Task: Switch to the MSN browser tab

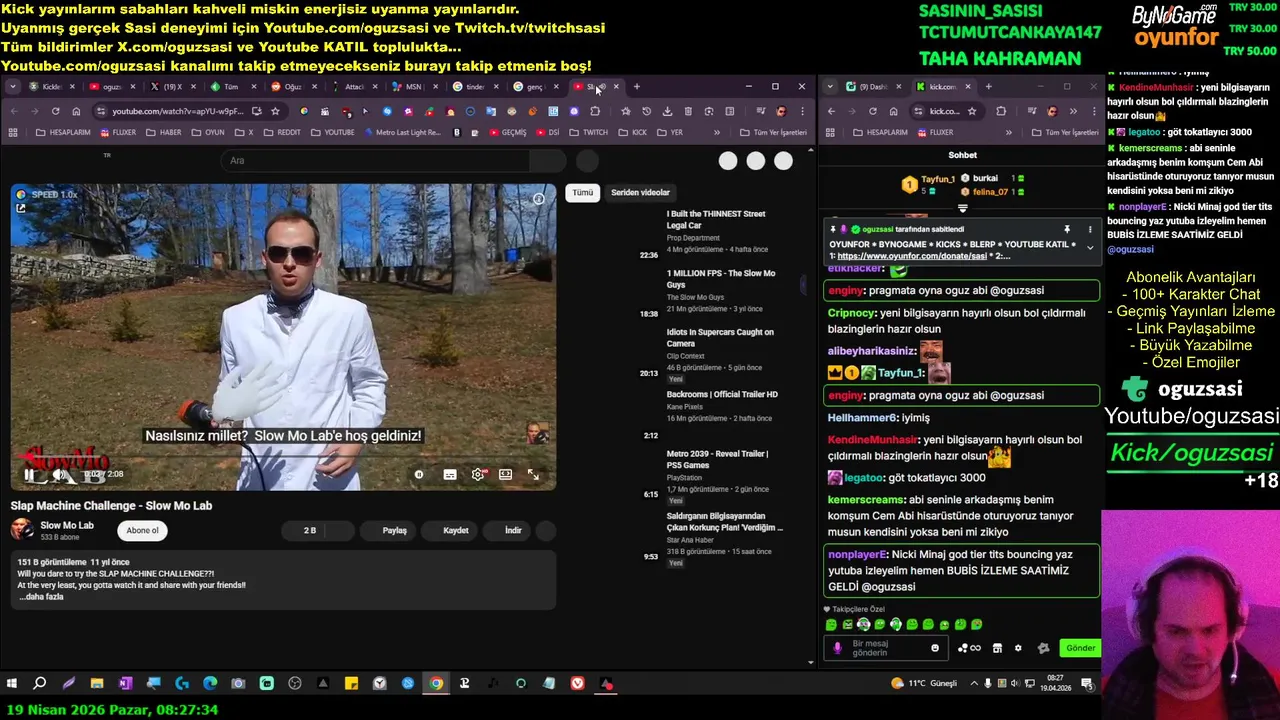Action: point(412,87)
